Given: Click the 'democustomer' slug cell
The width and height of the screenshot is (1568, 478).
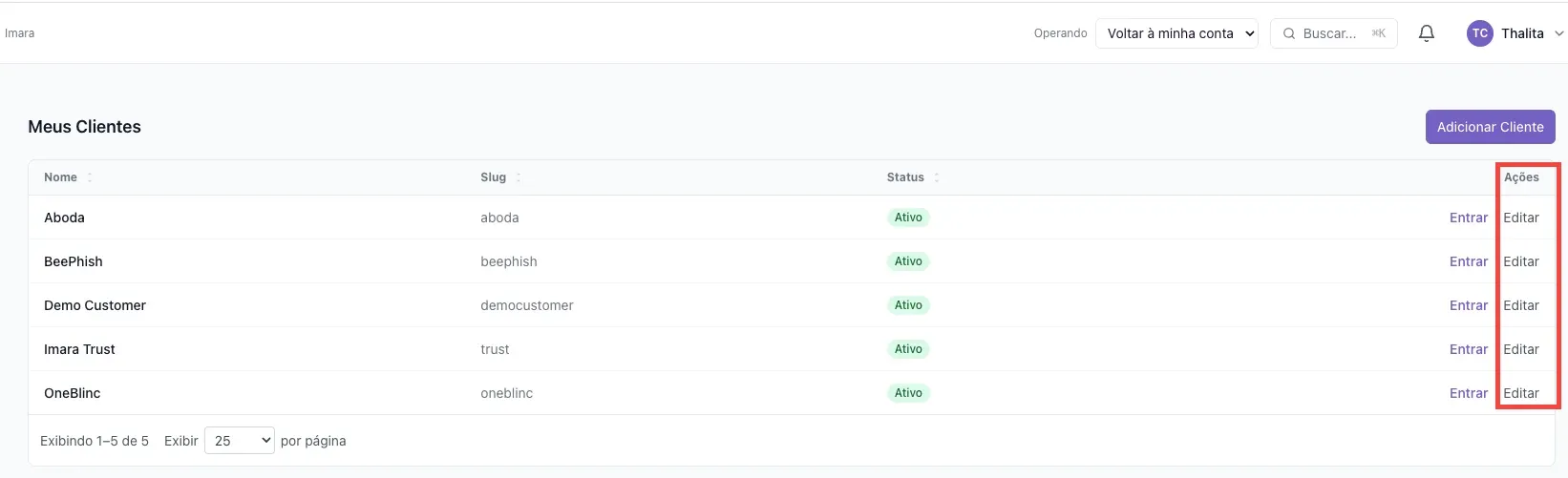Looking at the screenshot, I should pyautogui.click(x=527, y=305).
